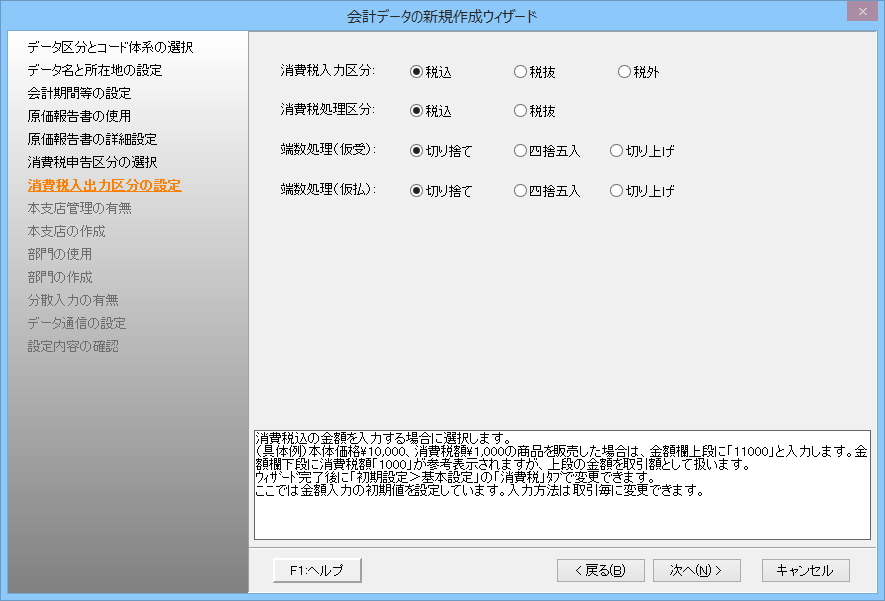Set 端数処理(仮受) to 切り上げ
This screenshot has width=885, height=601.
click(616, 151)
